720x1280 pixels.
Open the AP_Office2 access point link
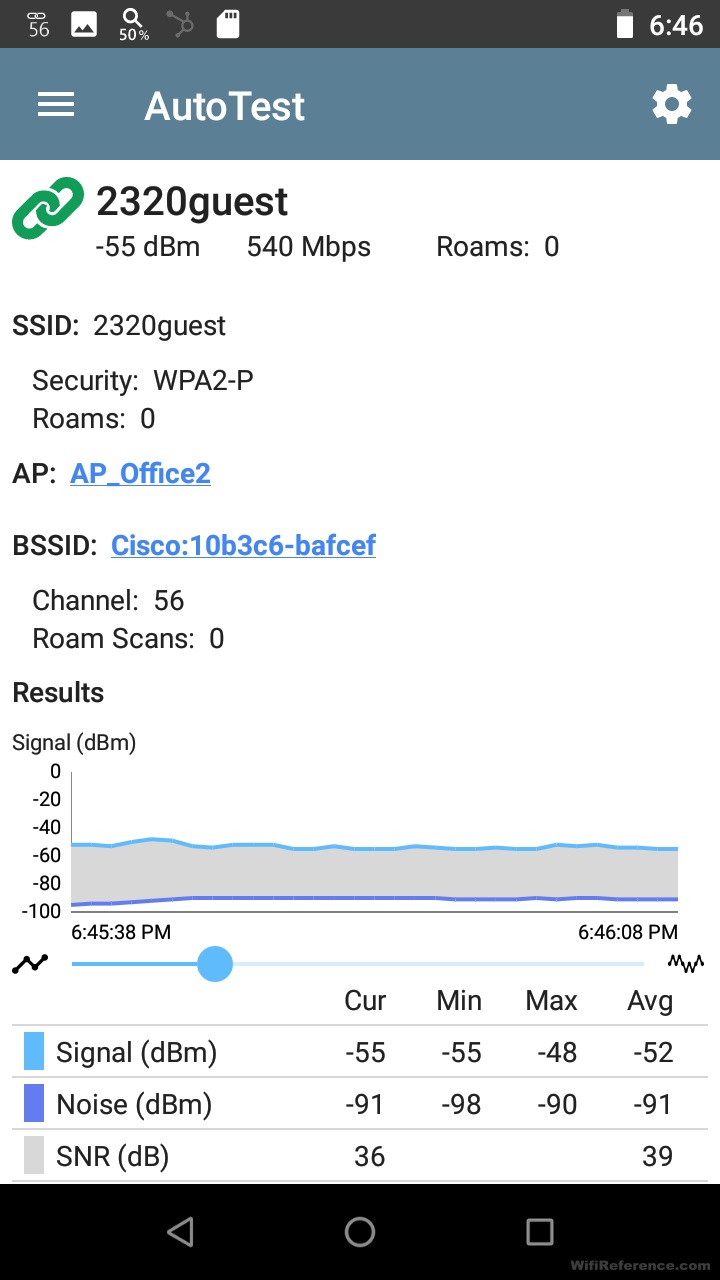(140, 473)
